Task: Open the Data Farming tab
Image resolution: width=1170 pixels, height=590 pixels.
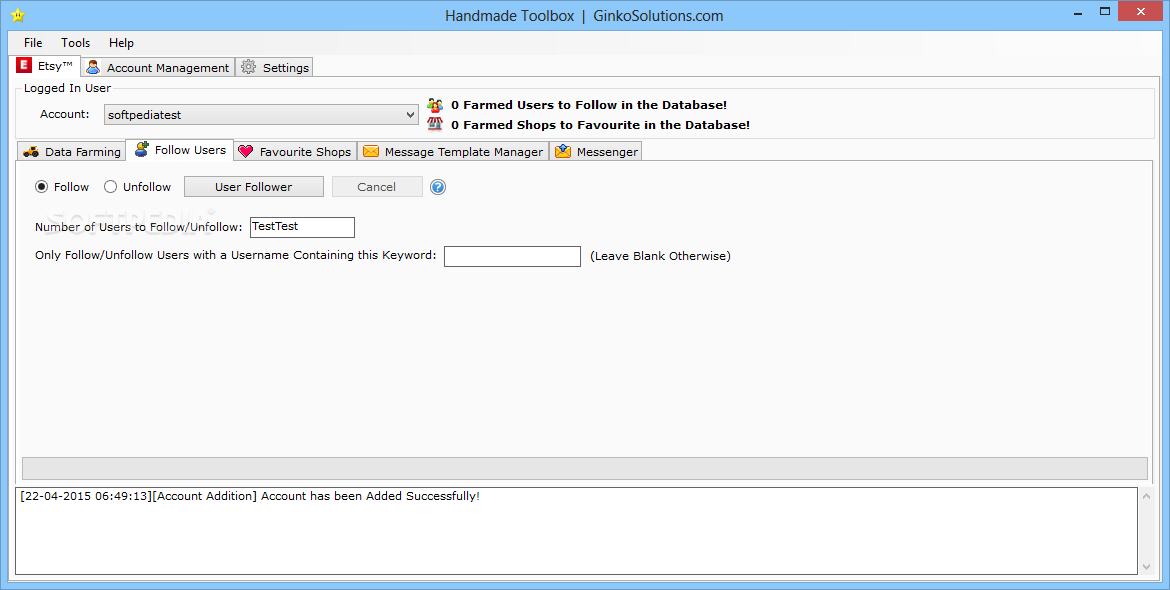Action: coord(72,151)
